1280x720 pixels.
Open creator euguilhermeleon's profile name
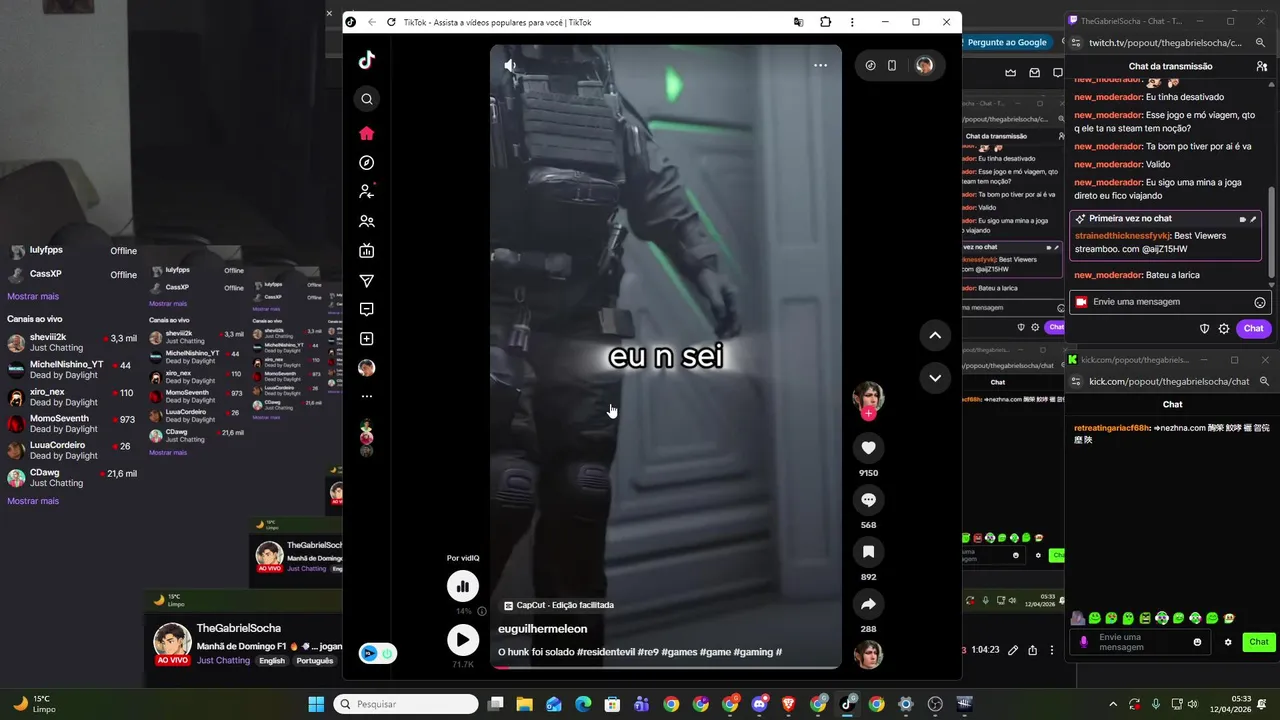tap(543, 629)
